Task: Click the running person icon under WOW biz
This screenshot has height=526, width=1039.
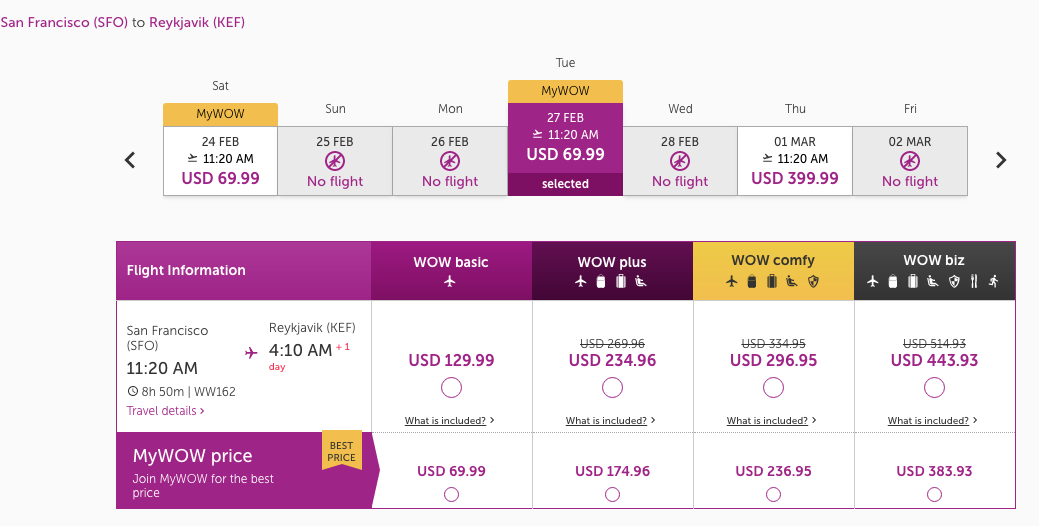Action: pyautogui.click(x=994, y=282)
